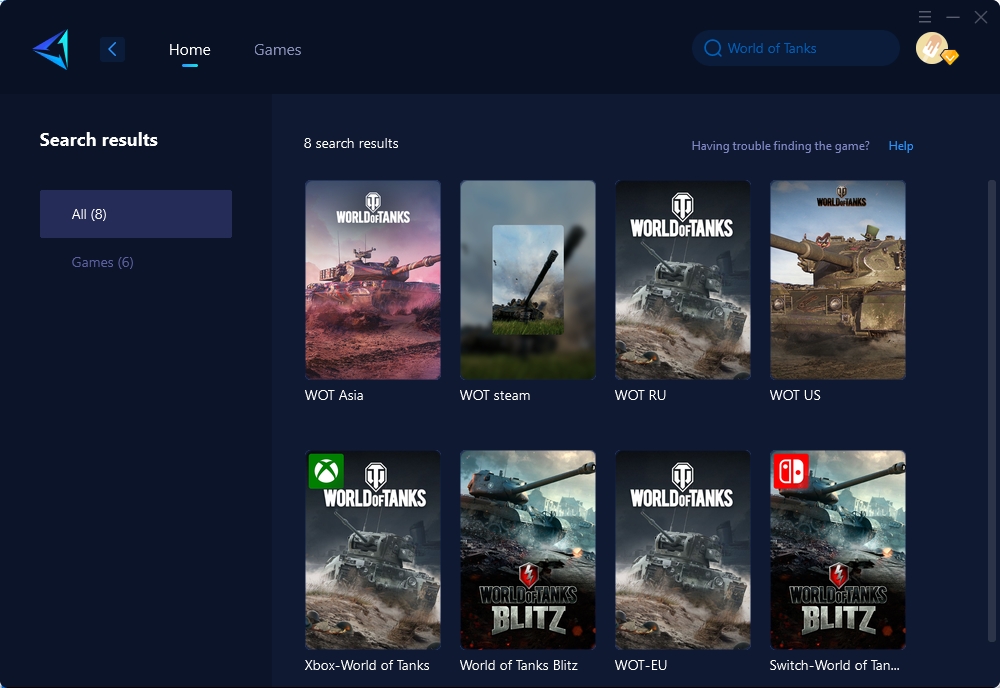Click the Nintendo Switch logo badge
Screen dimensions: 1000x688
pyautogui.click(x=791, y=471)
